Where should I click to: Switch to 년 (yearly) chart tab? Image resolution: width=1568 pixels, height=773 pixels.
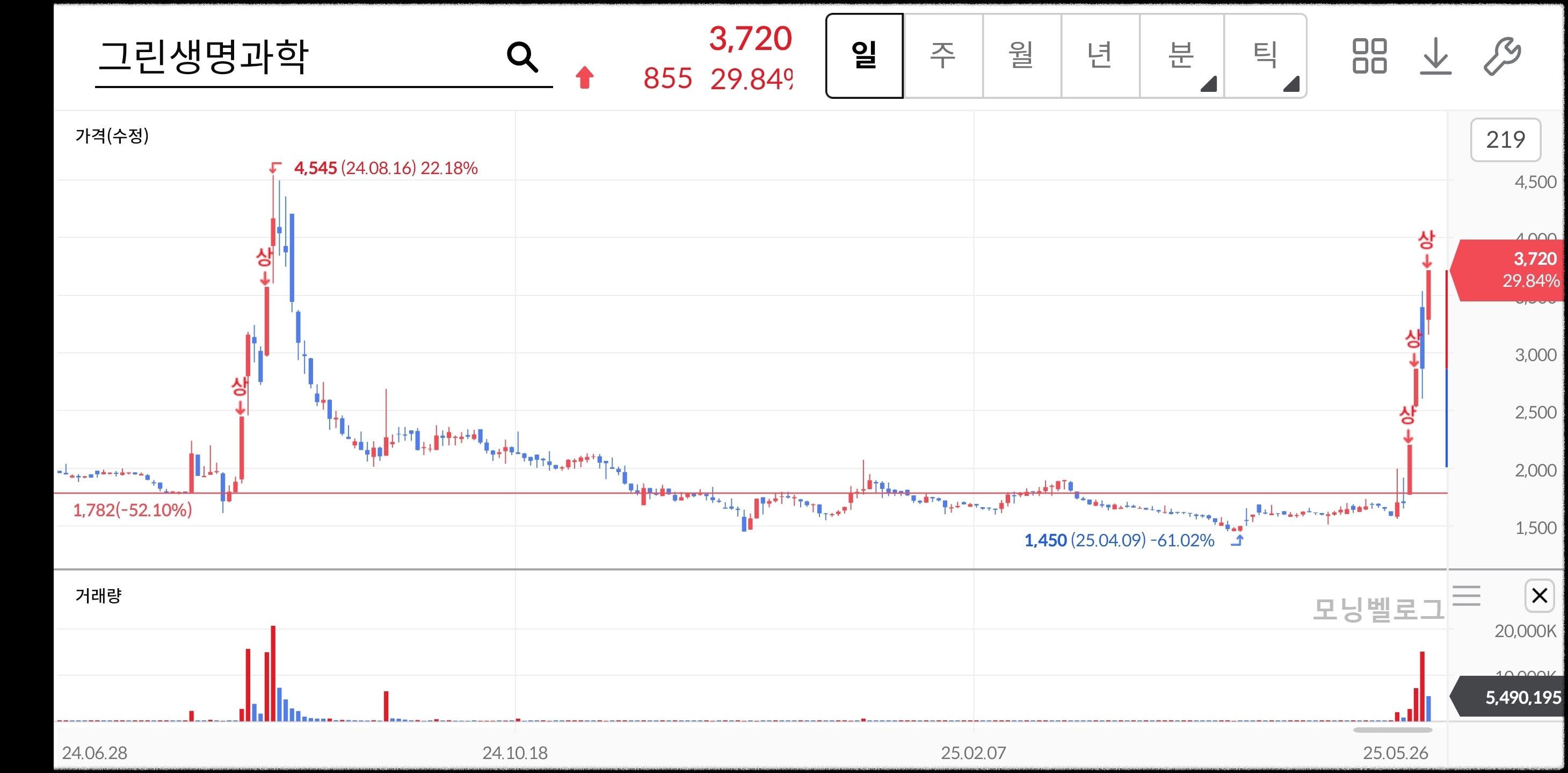(x=1100, y=56)
